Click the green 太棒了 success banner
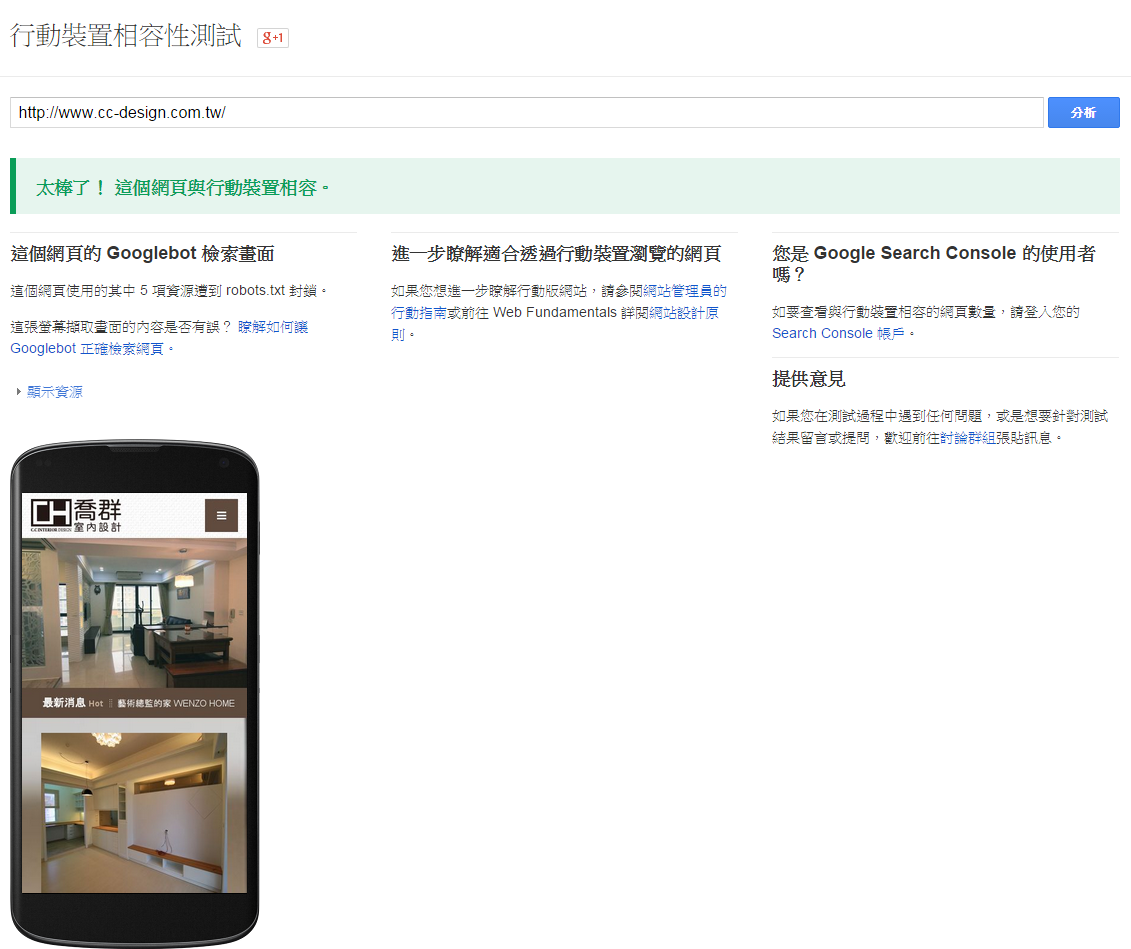1131x949 pixels. [x=565, y=187]
